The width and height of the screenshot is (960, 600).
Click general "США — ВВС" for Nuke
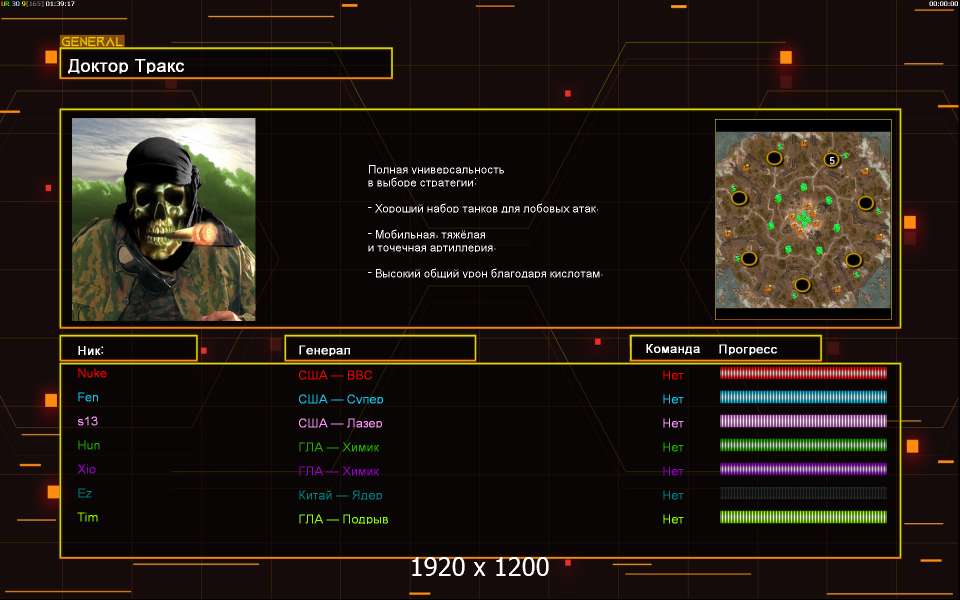[335, 375]
